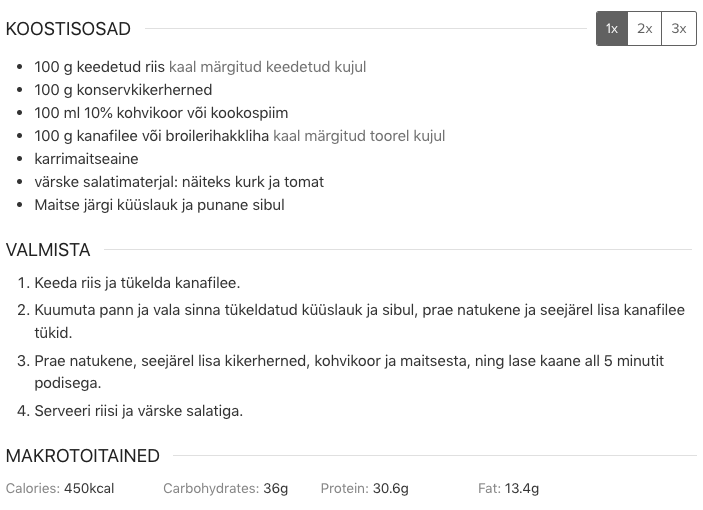This screenshot has height=510, width=703.
Task: Click the värske salatimaterjal ingredient line
Action: (179, 182)
